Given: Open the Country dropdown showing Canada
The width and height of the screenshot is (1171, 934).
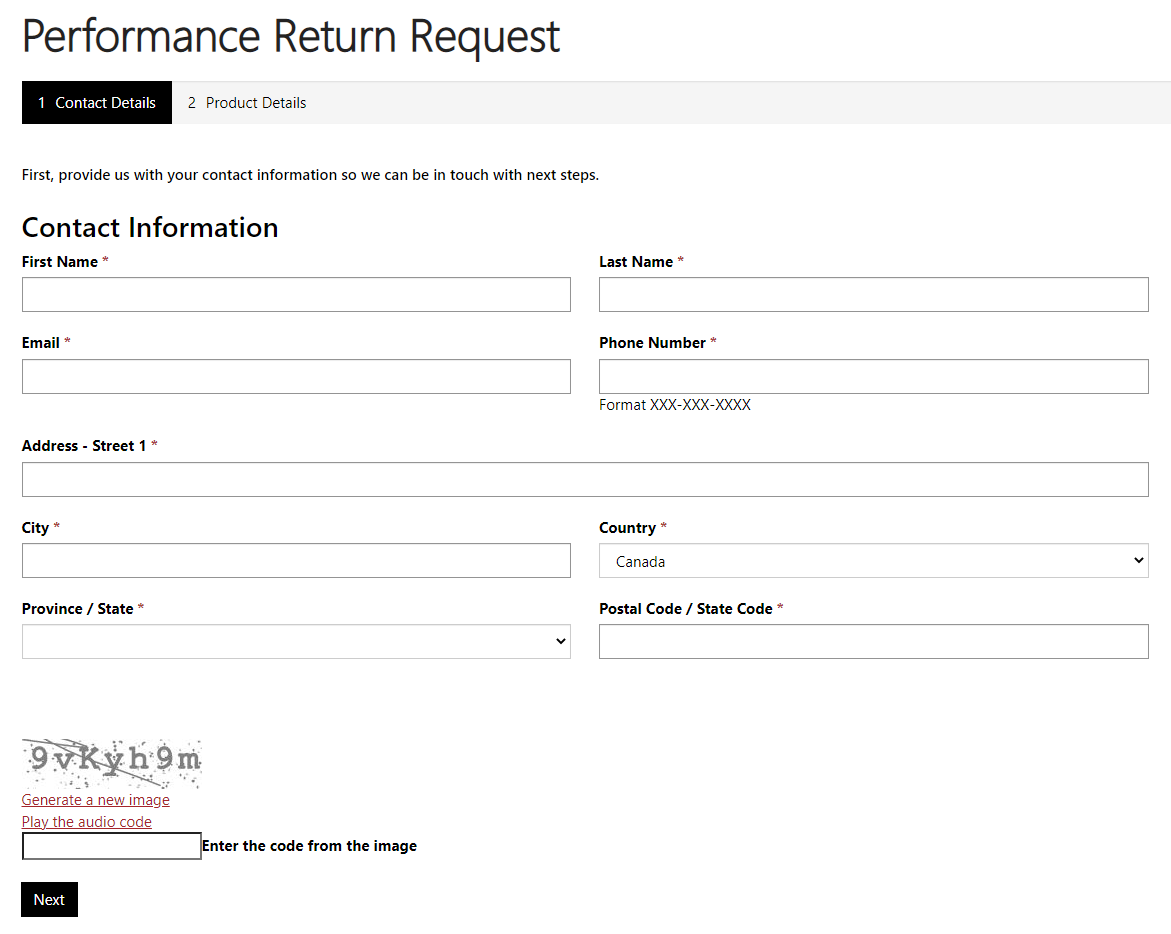Looking at the screenshot, I should (x=874, y=561).
